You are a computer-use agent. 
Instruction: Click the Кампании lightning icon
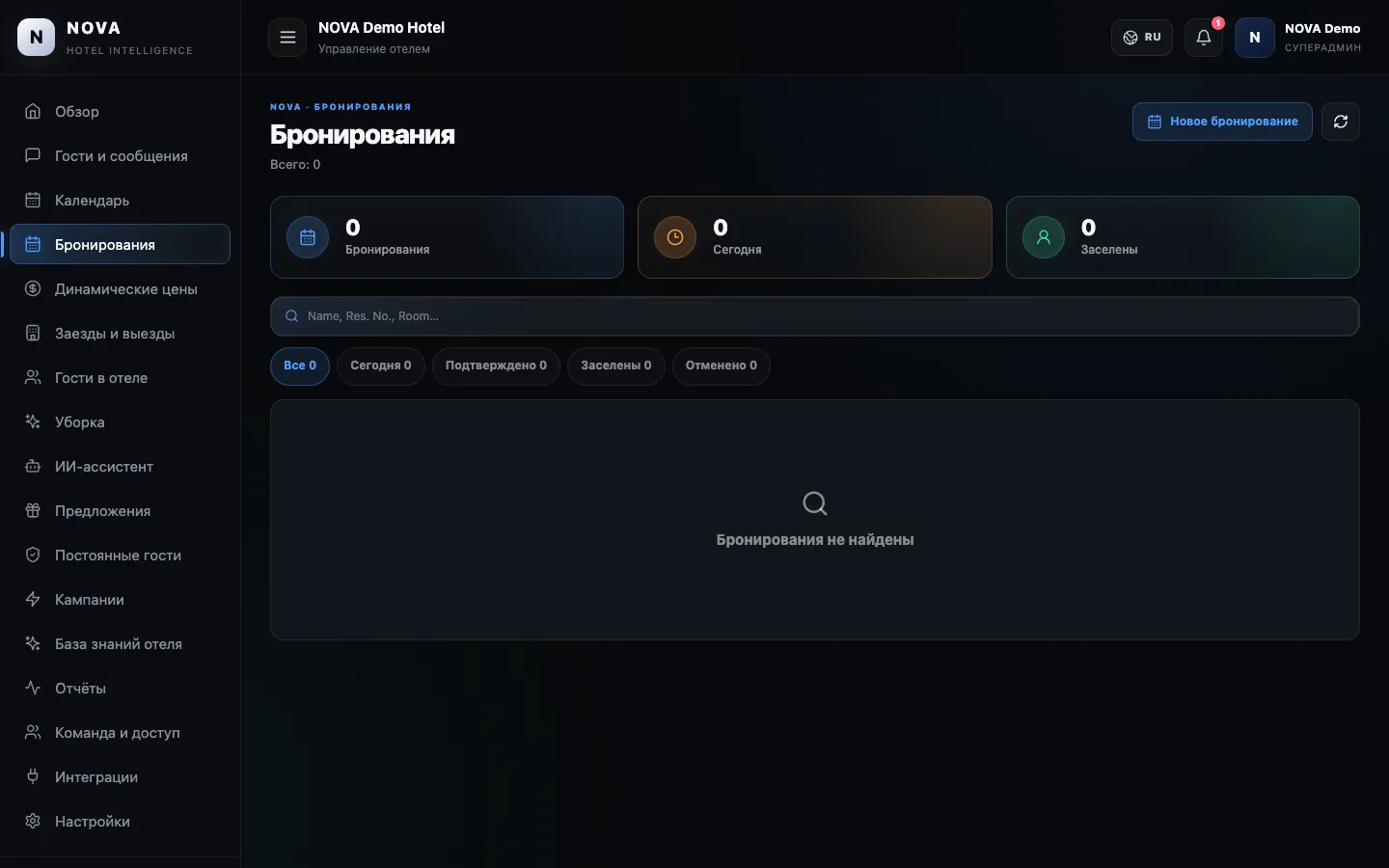(x=33, y=599)
